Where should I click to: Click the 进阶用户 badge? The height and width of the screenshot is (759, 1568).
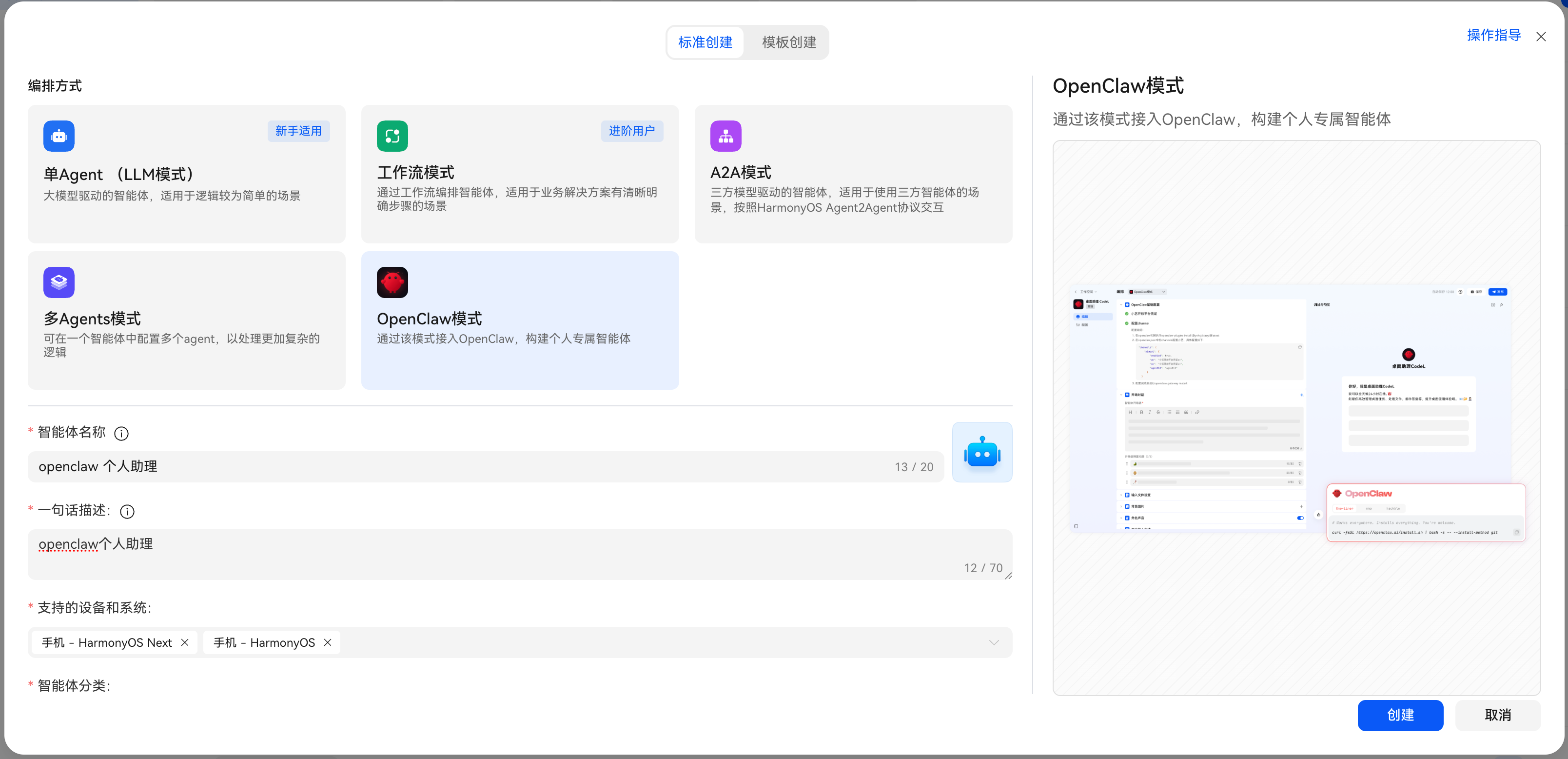point(632,131)
